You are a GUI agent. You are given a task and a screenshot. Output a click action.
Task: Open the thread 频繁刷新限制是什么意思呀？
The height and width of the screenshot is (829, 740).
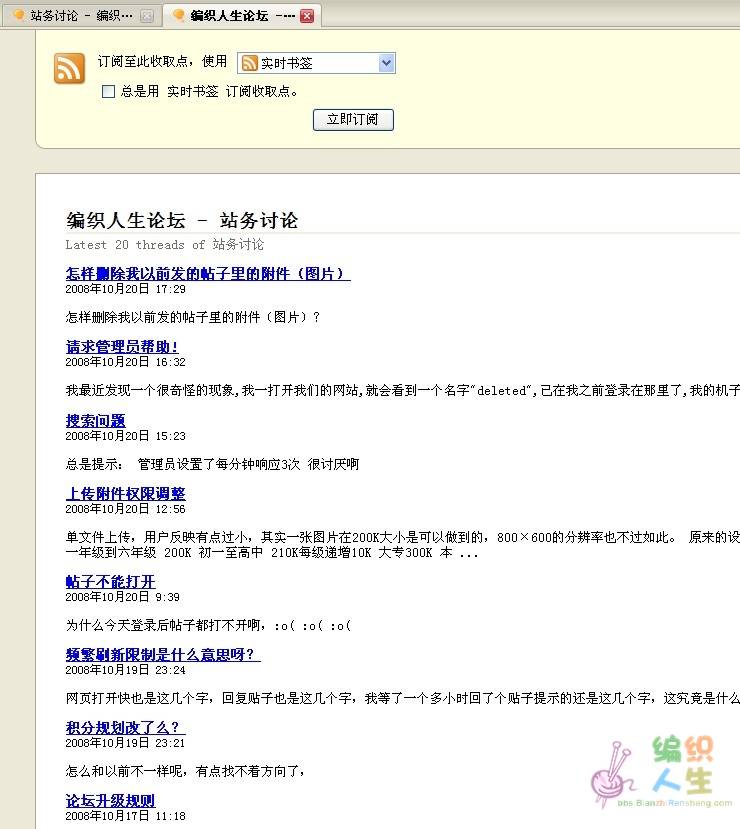click(163, 654)
